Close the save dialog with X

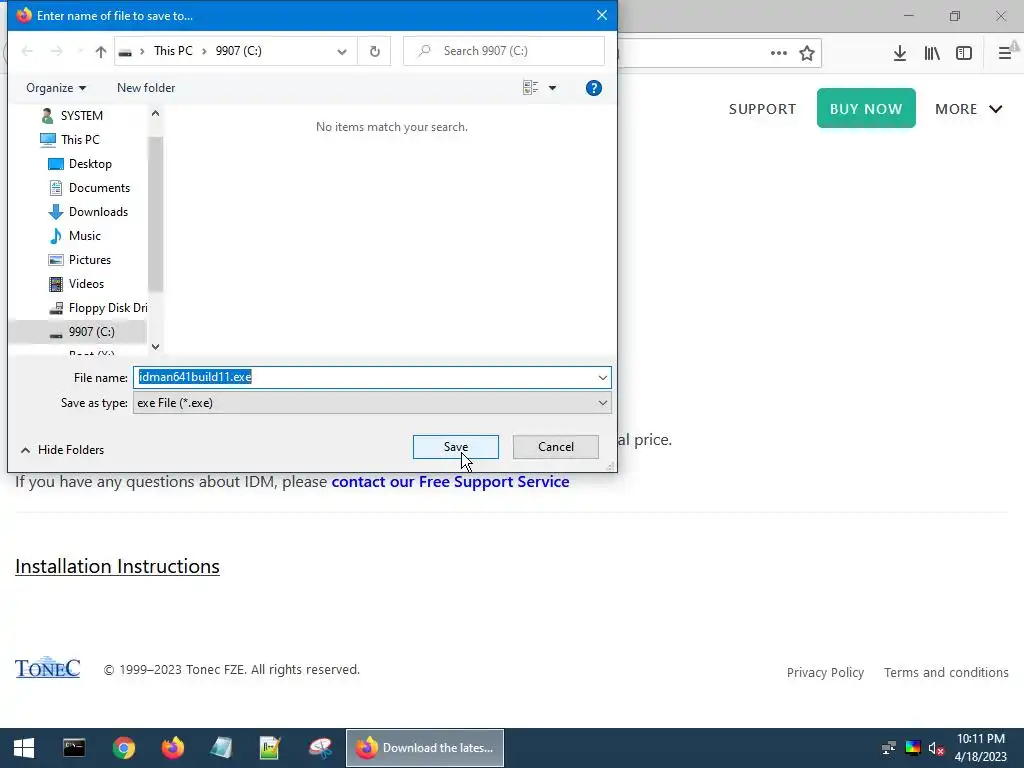tap(601, 15)
